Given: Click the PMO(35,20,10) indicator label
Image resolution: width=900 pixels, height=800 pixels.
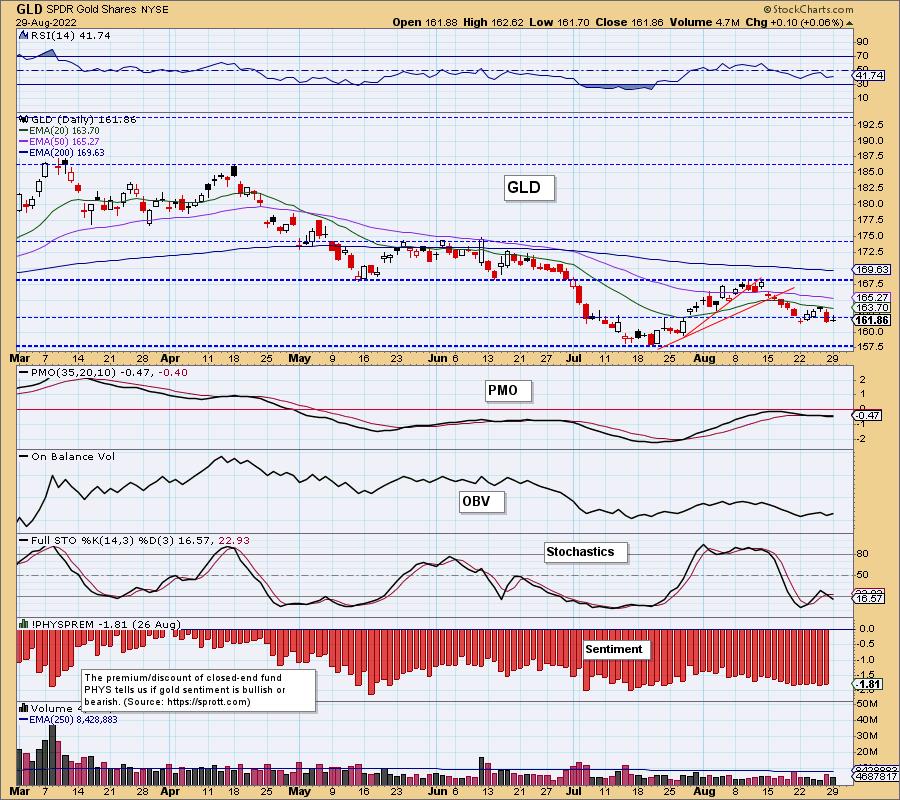Looking at the screenshot, I should click(x=109, y=372).
